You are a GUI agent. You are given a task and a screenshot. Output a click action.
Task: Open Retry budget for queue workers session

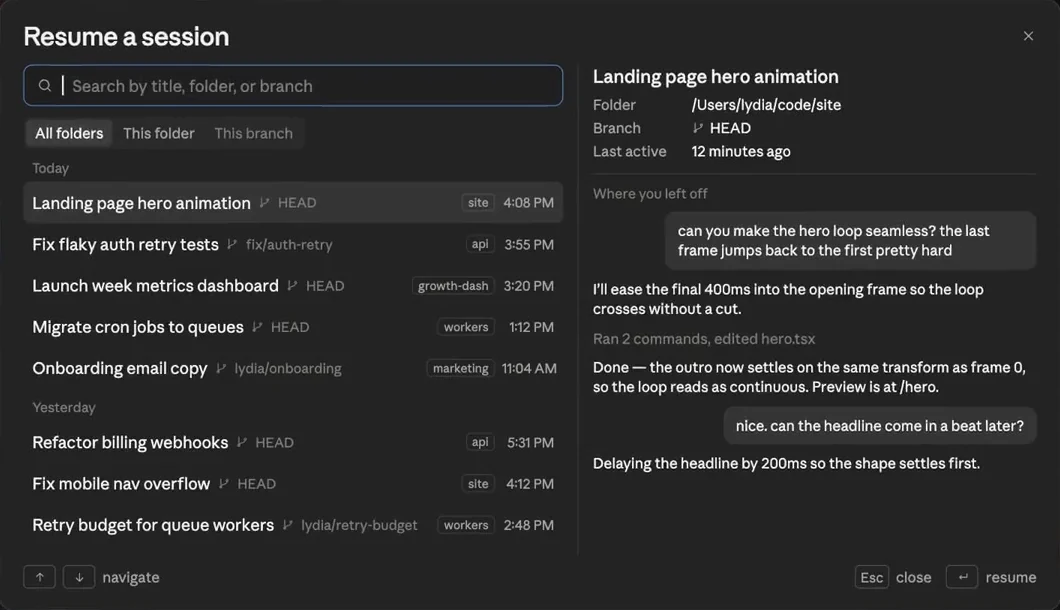pos(293,525)
